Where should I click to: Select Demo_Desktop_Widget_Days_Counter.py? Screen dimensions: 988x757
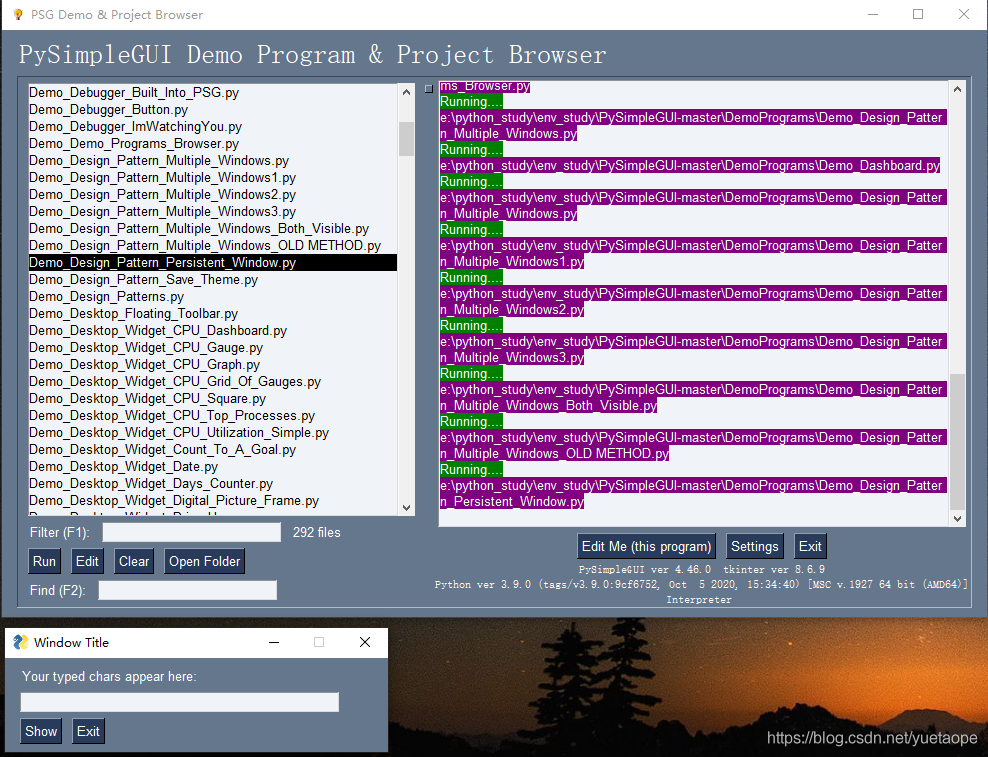213,484
